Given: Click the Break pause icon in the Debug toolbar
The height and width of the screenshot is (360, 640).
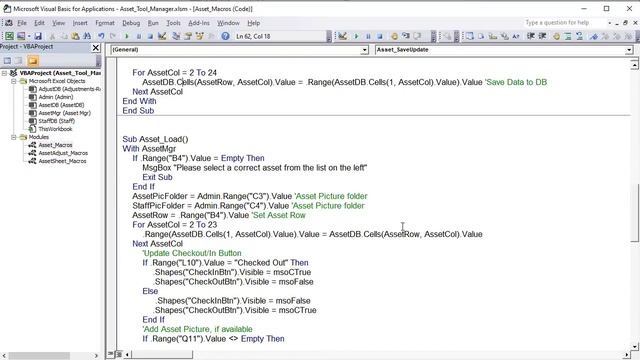Looking at the screenshot, I should tap(368, 36).
